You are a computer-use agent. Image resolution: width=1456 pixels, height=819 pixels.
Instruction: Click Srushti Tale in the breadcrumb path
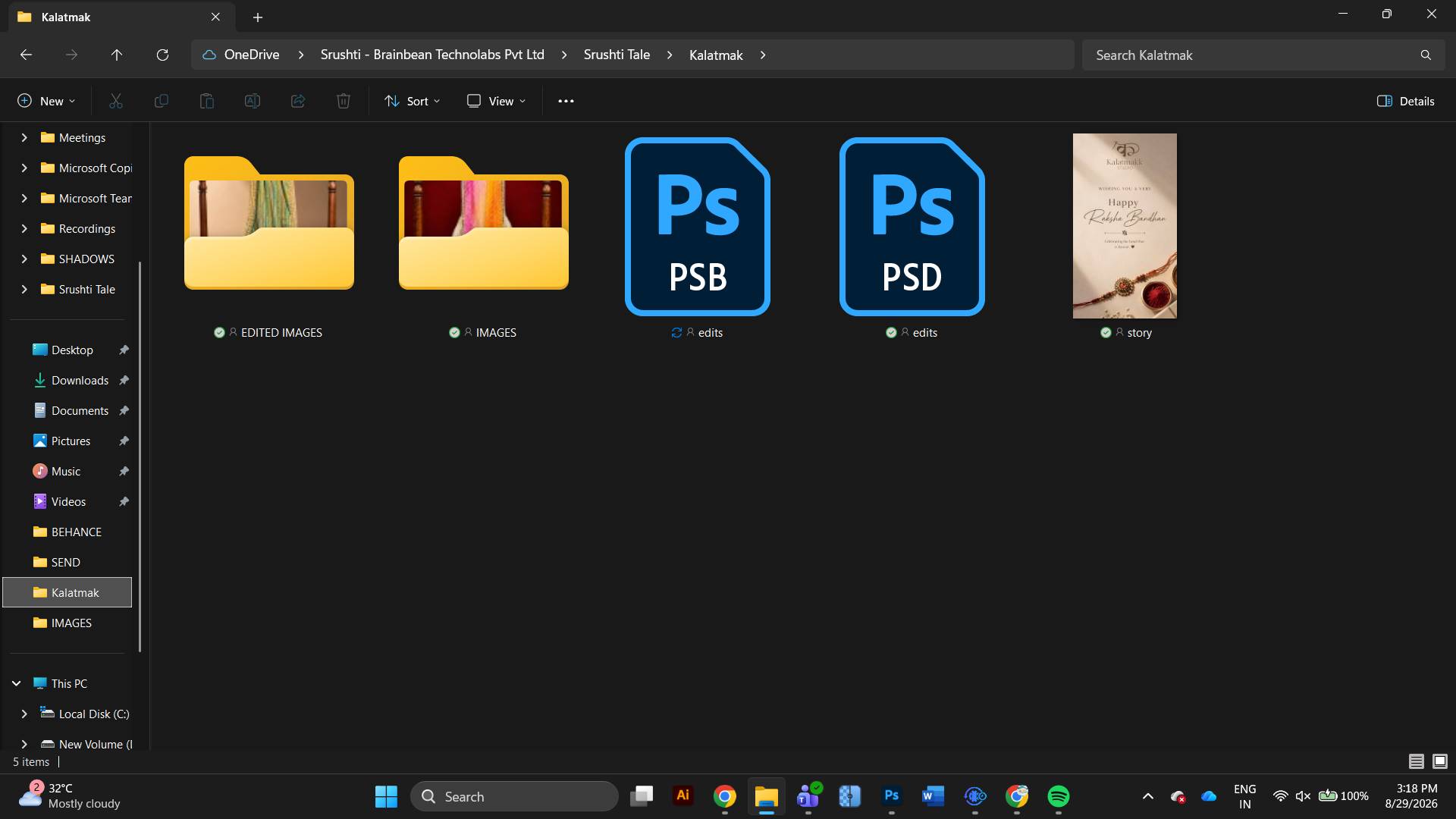617,55
